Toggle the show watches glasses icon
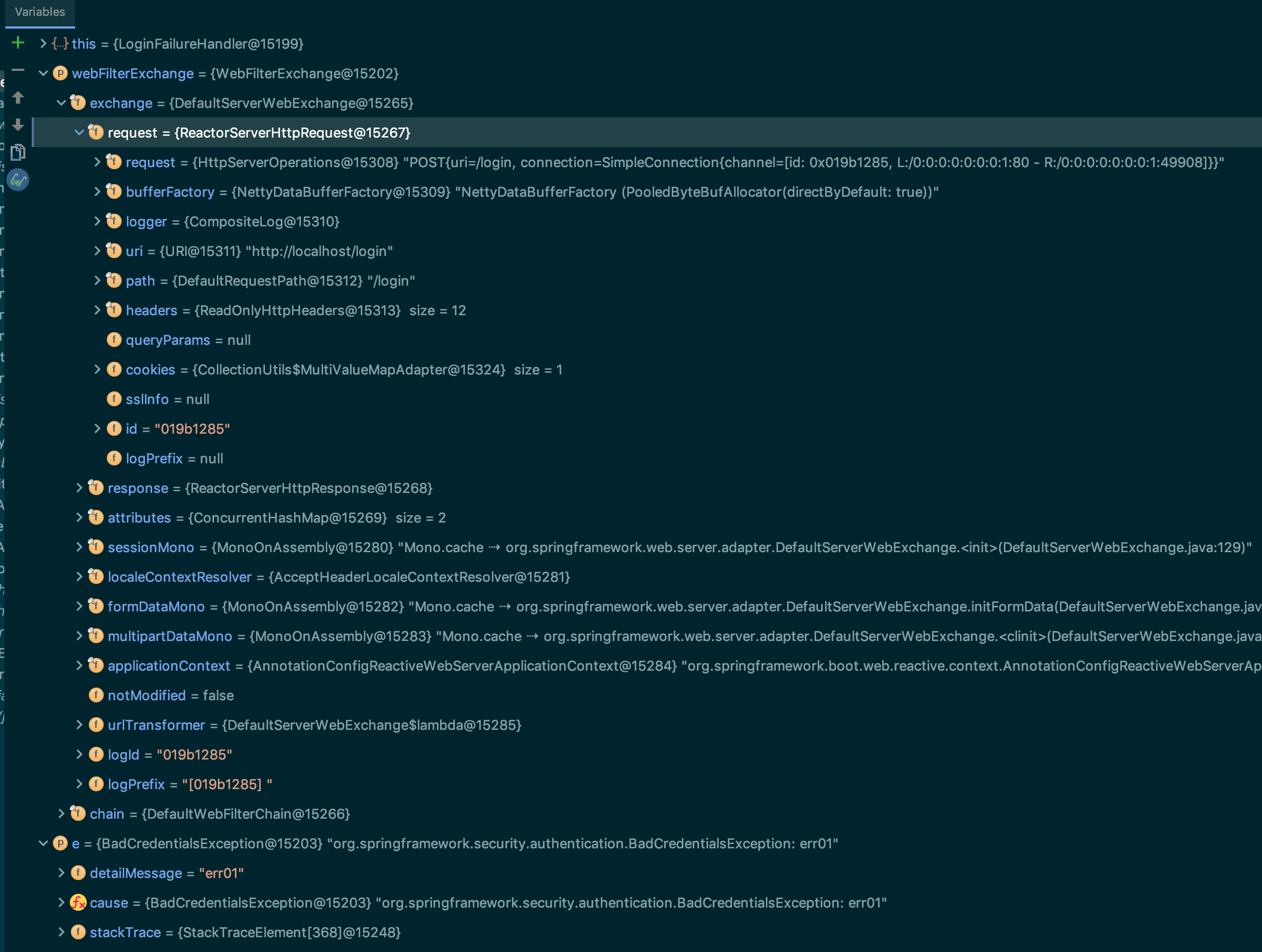 click(17, 180)
